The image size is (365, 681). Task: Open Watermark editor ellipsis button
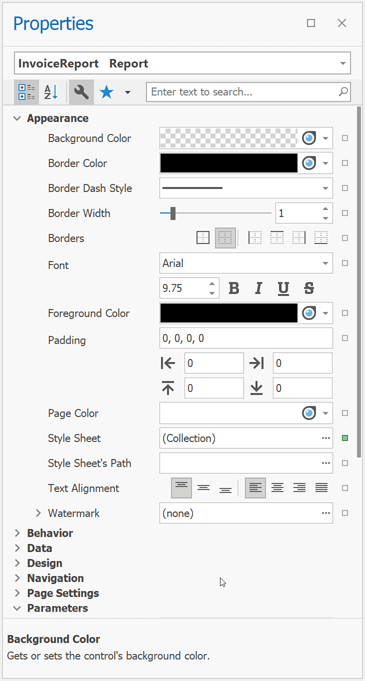point(326,513)
